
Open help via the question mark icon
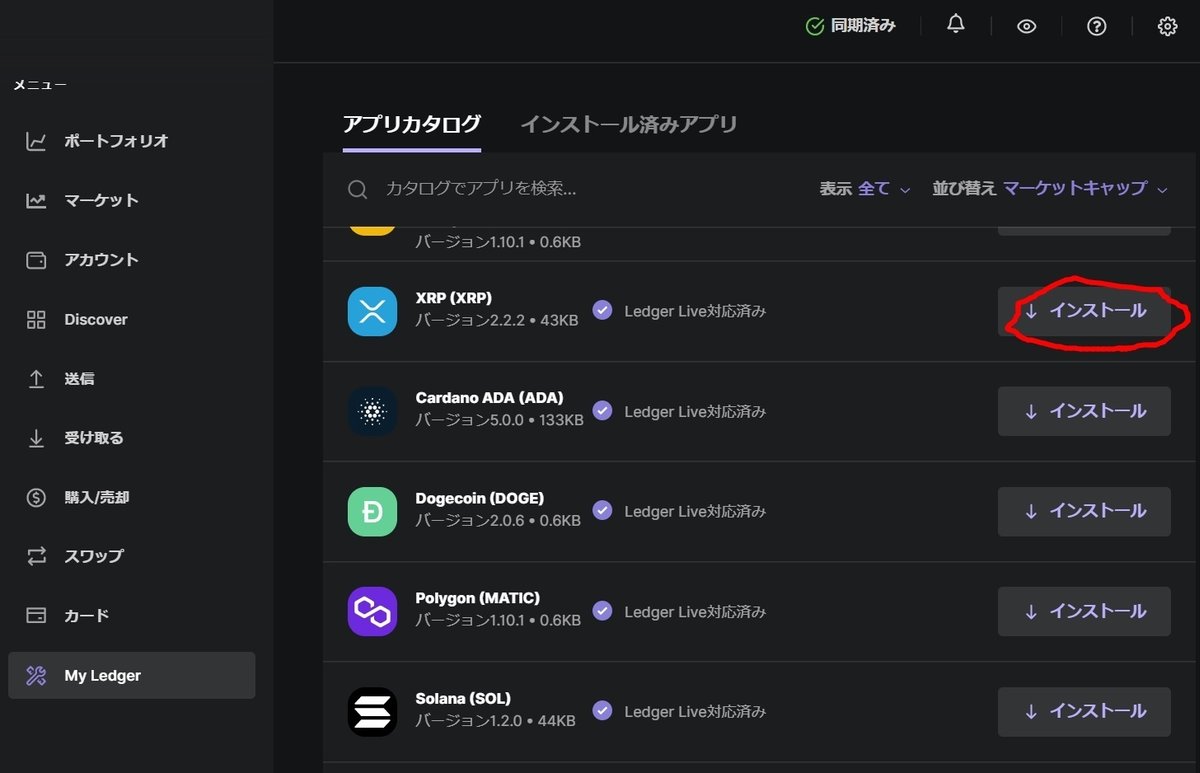point(1097,27)
